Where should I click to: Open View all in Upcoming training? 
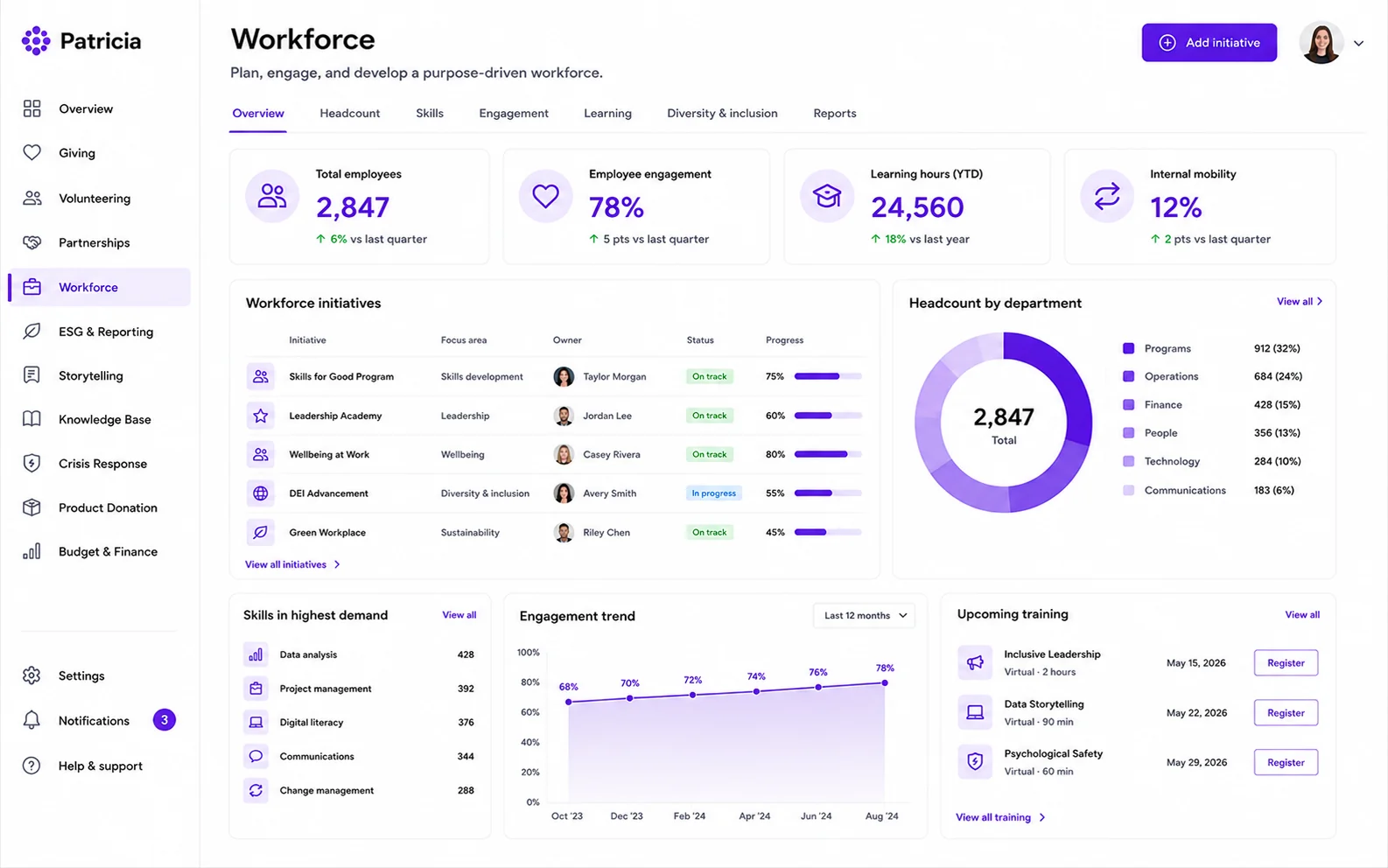click(1302, 614)
